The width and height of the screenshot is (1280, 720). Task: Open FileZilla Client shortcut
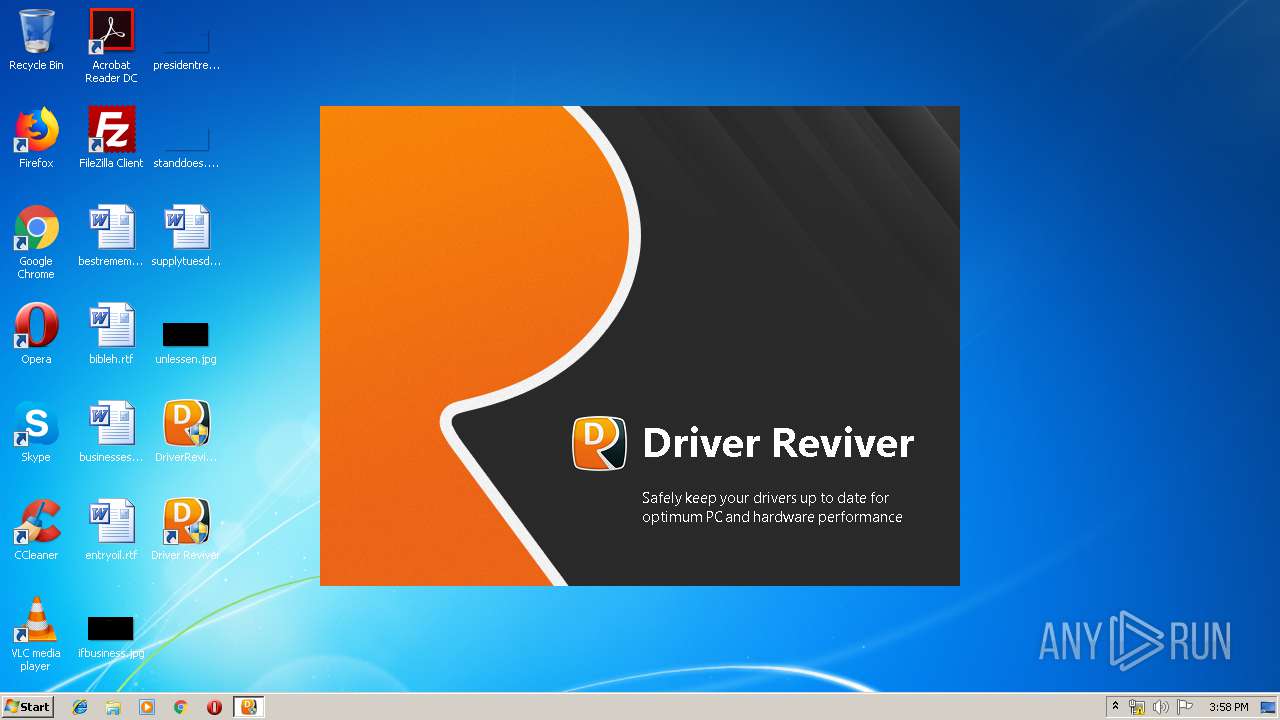tap(111, 138)
